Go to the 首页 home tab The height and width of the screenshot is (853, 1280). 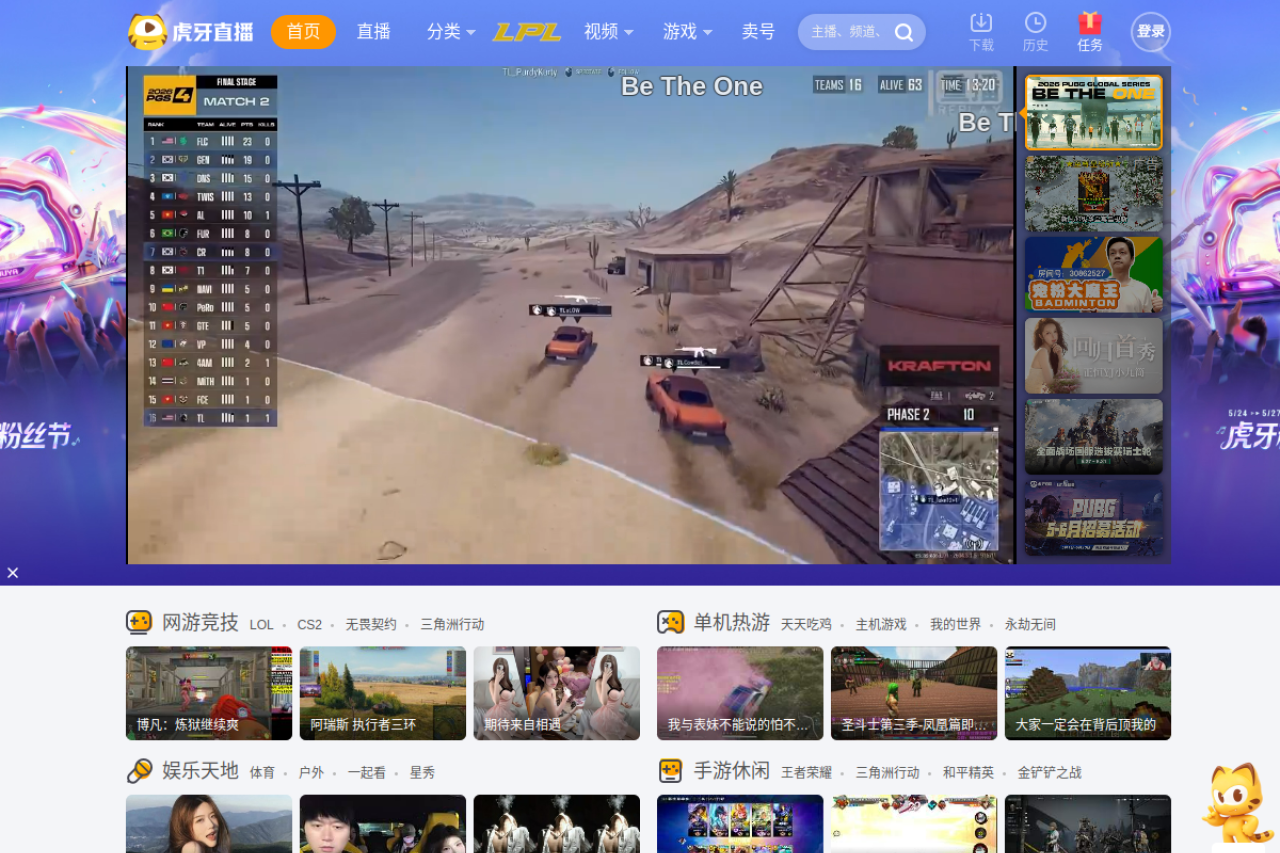pyautogui.click(x=303, y=32)
